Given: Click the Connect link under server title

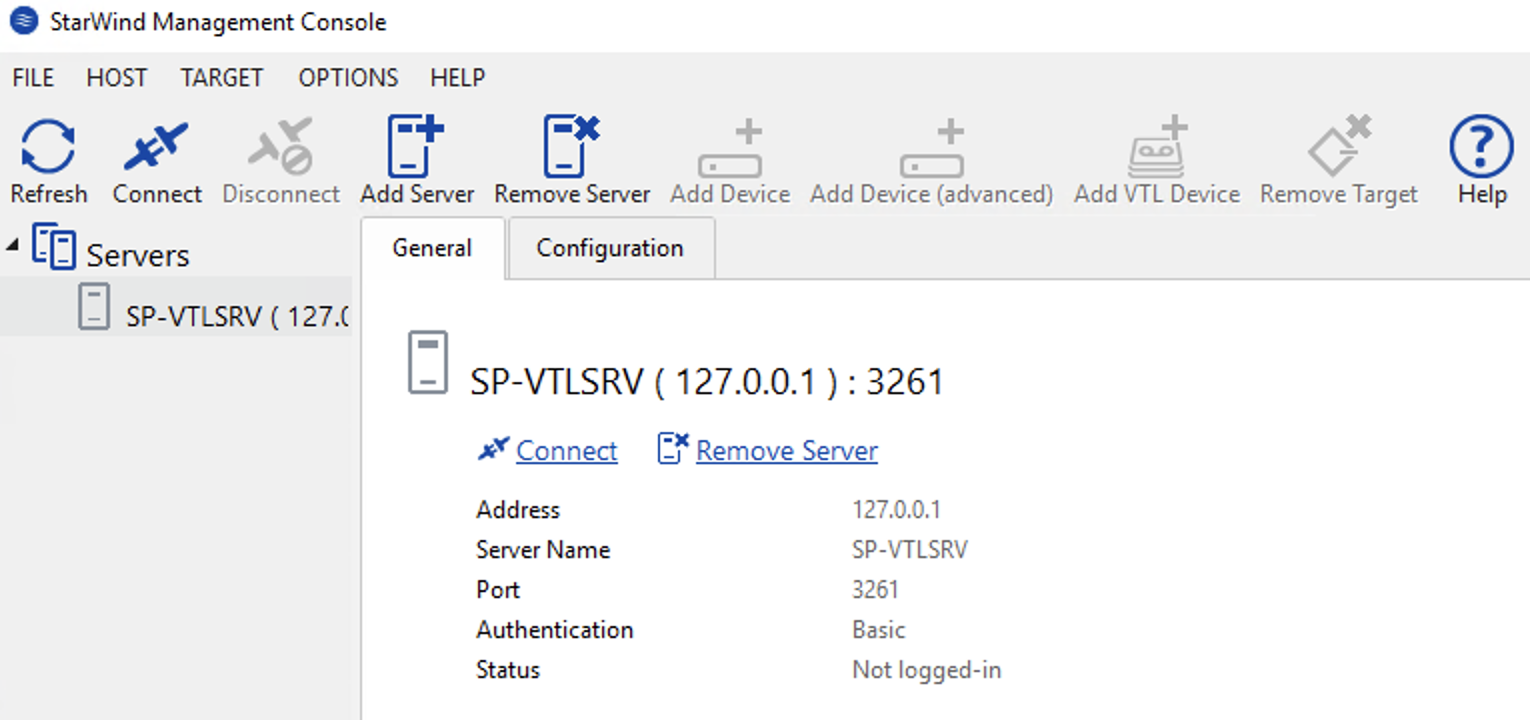Looking at the screenshot, I should click(567, 451).
